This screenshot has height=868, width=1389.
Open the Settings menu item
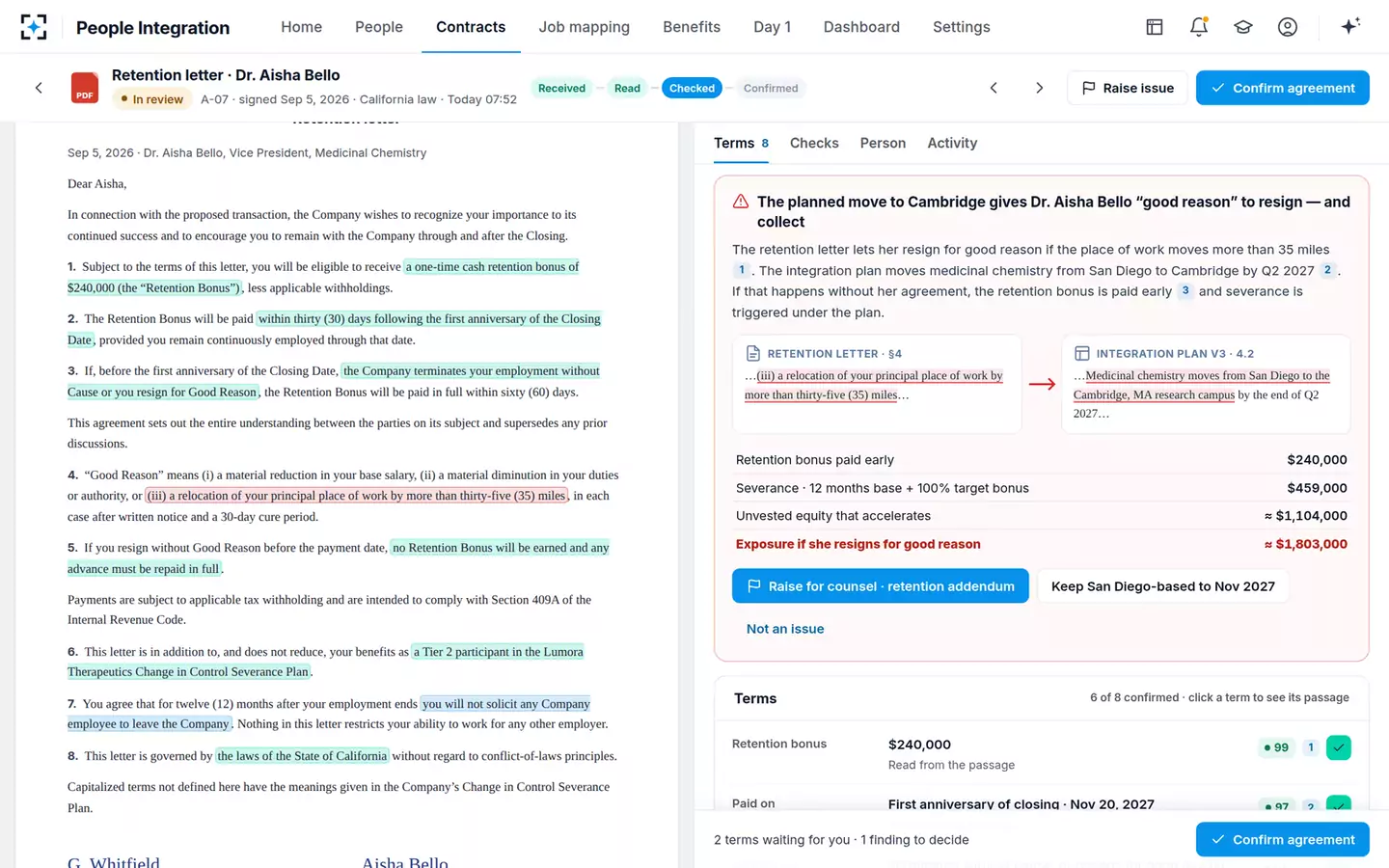pyautogui.click(x=961, y=27)
